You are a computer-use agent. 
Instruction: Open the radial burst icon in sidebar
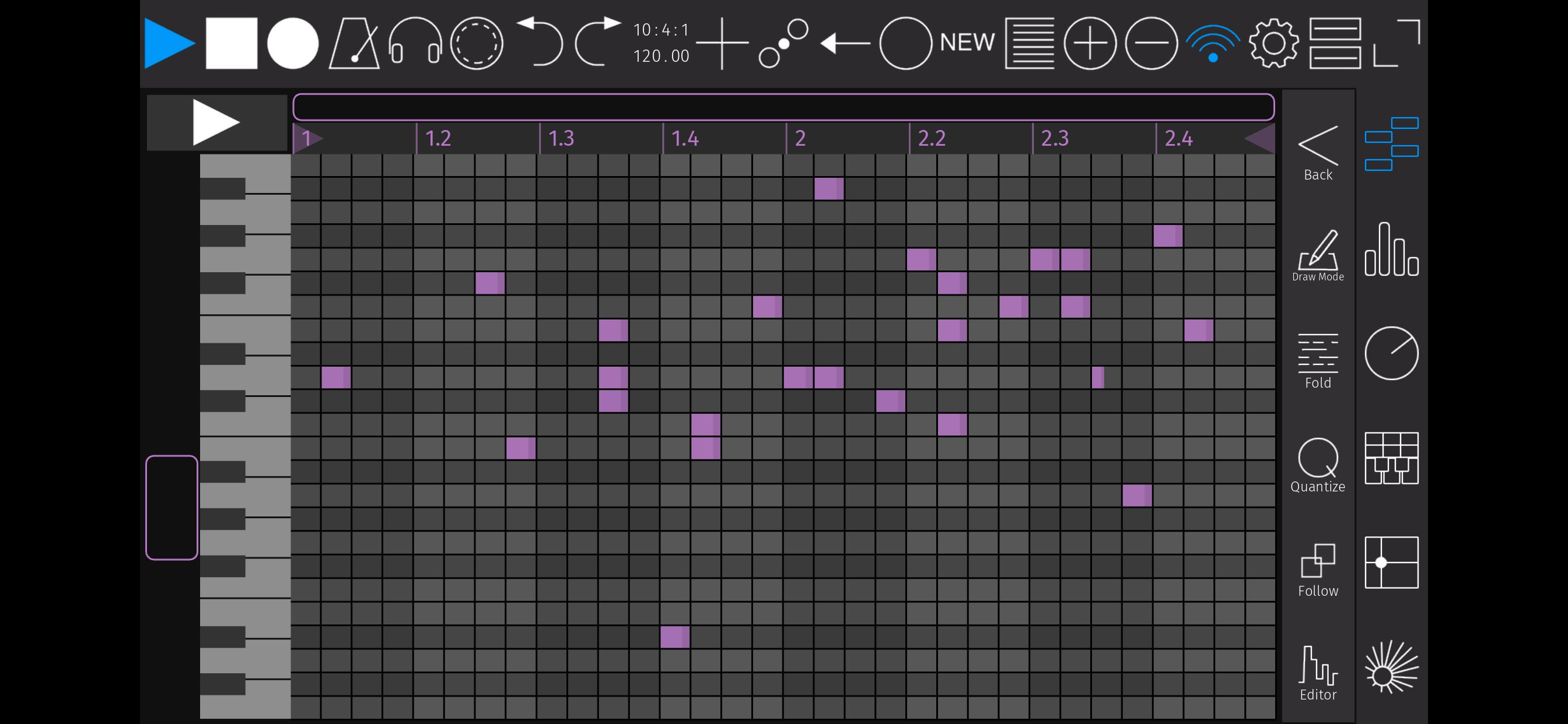[x=1391, y=667]
